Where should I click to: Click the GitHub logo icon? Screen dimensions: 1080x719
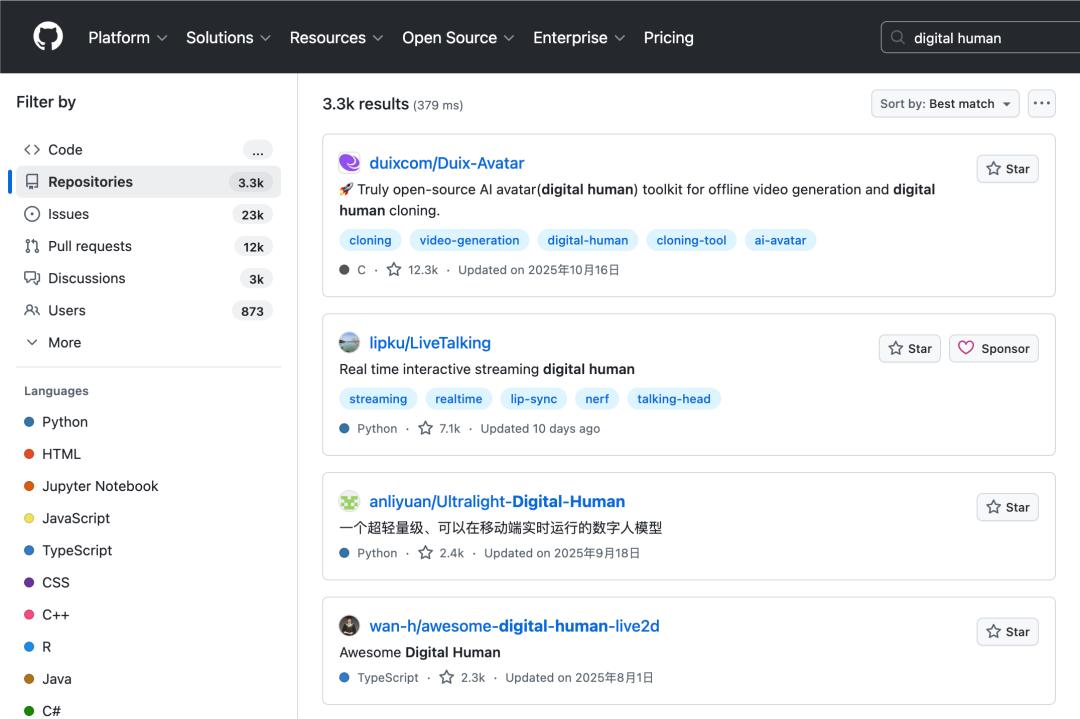point(48,37)
